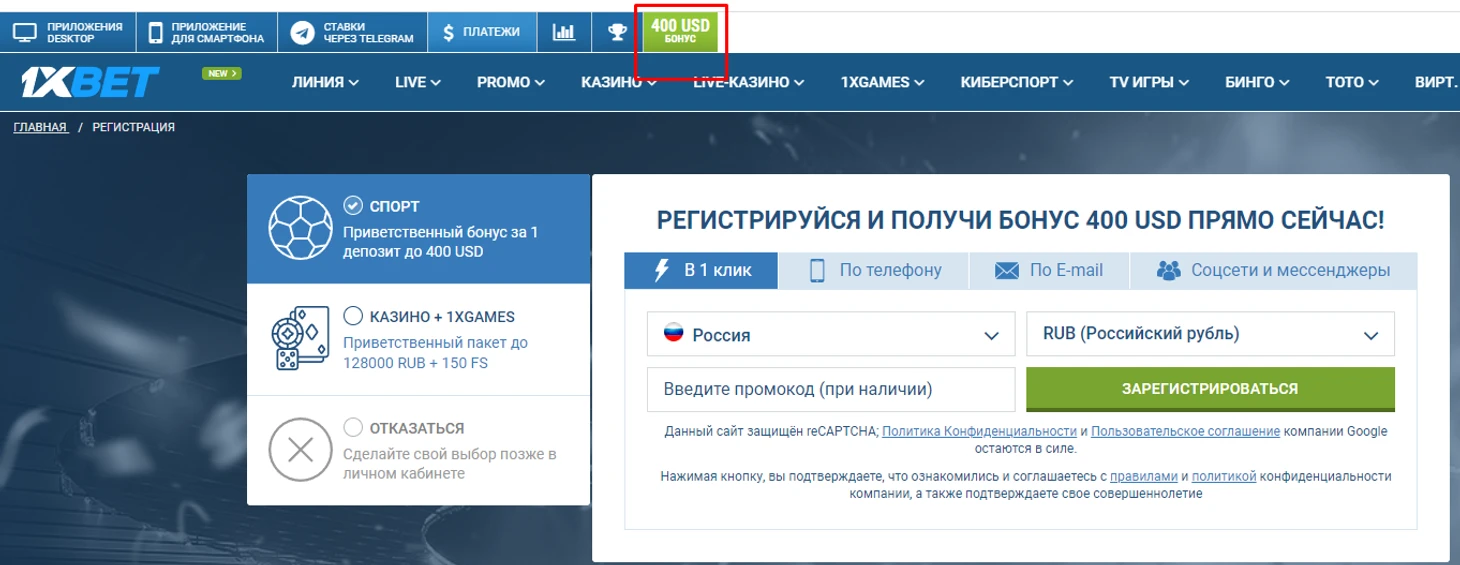Select the СПОРТ bonus radio option
Viewport: 1460px width, 565px height.
coord(353,206)
